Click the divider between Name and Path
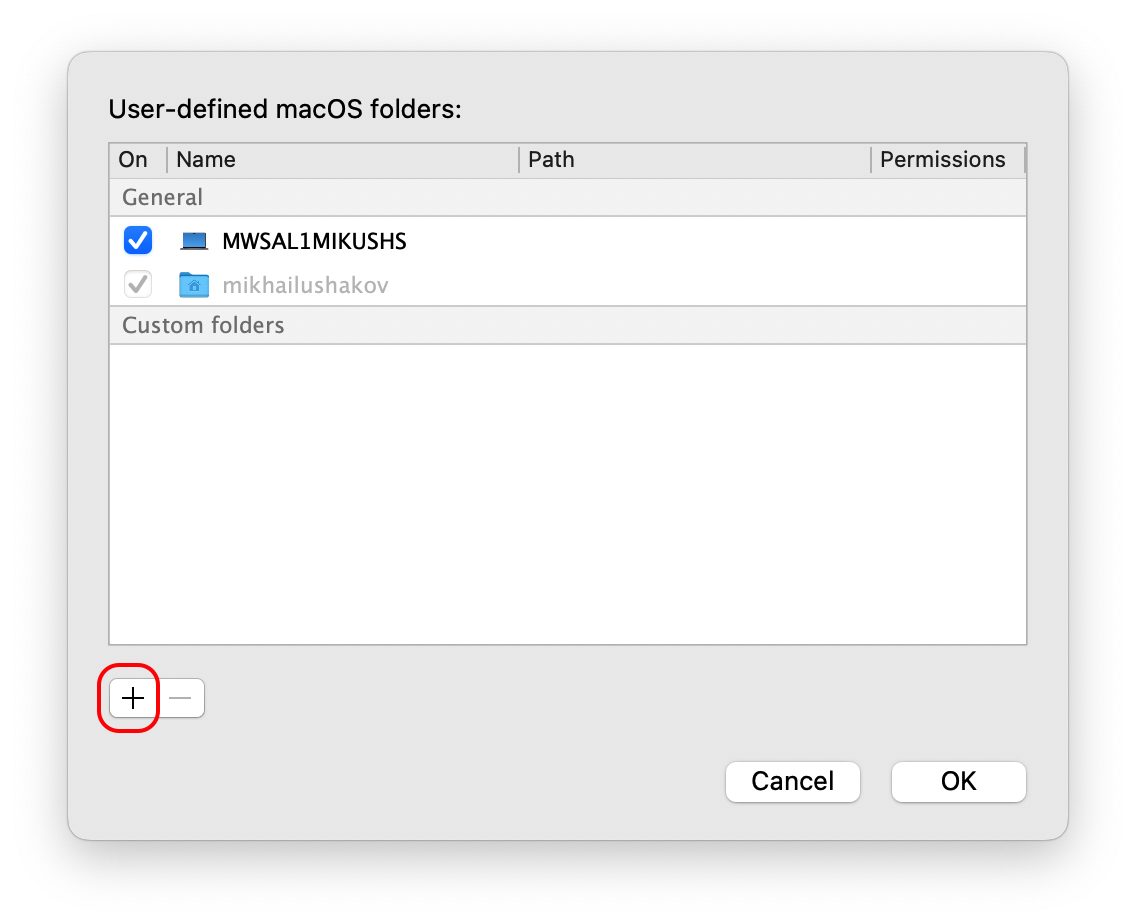The width and height of the screenshot is (1136, 924). point(519,160)
